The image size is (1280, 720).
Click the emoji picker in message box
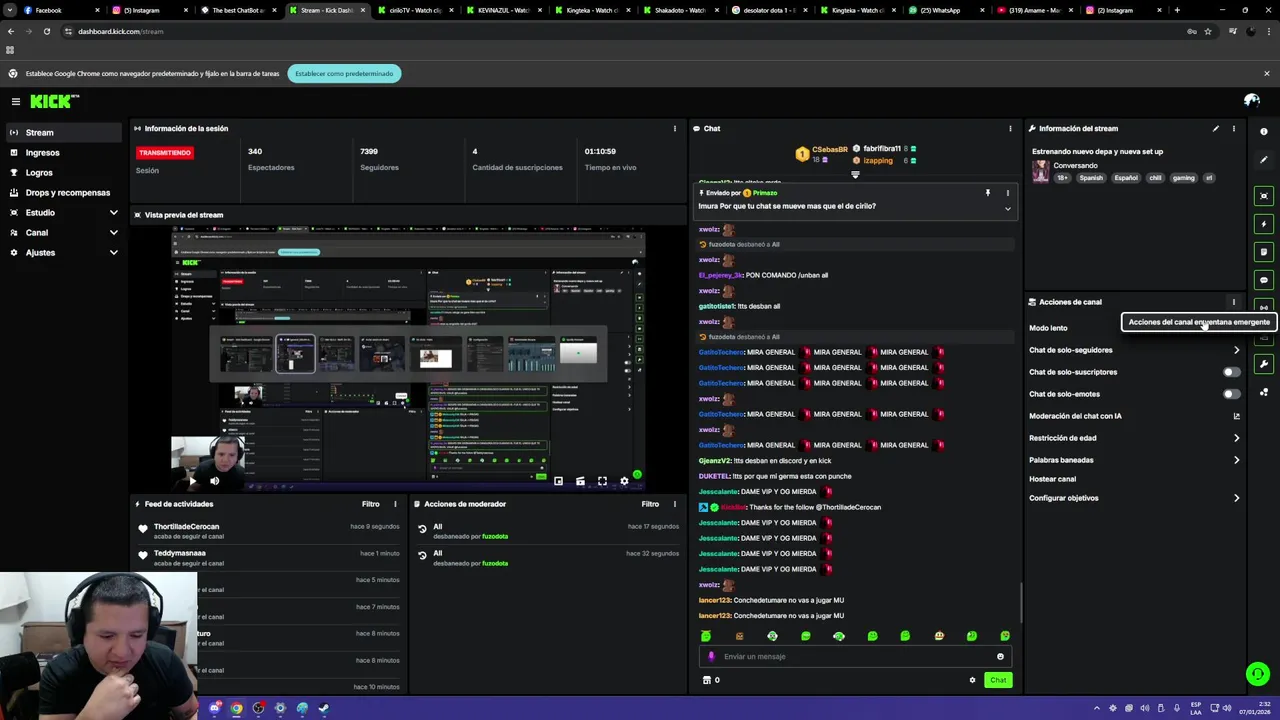(x=1000, y=657)
